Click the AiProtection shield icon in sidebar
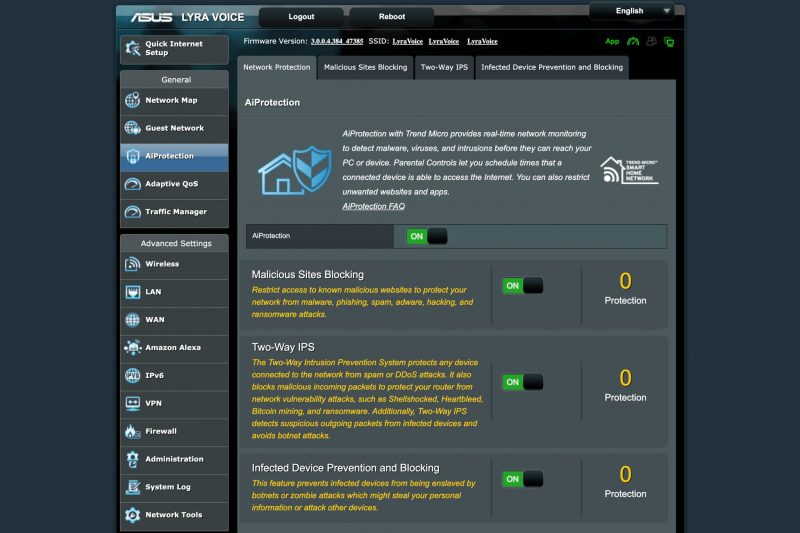 point(133,156)
